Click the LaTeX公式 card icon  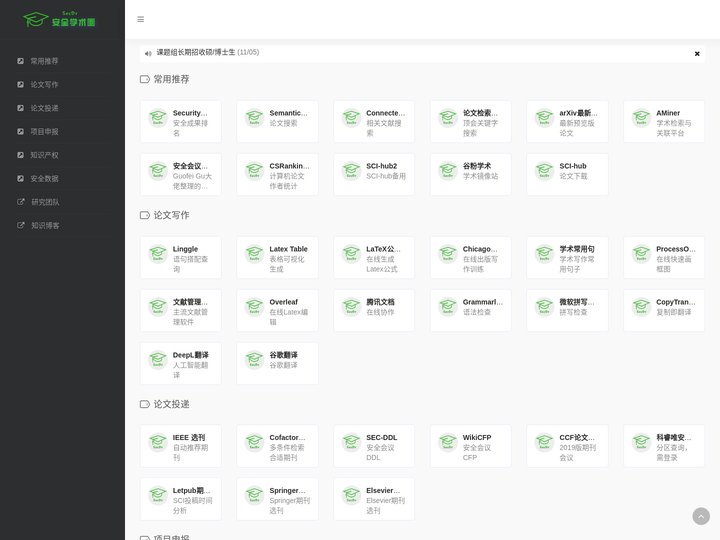(x=351, y=253)
